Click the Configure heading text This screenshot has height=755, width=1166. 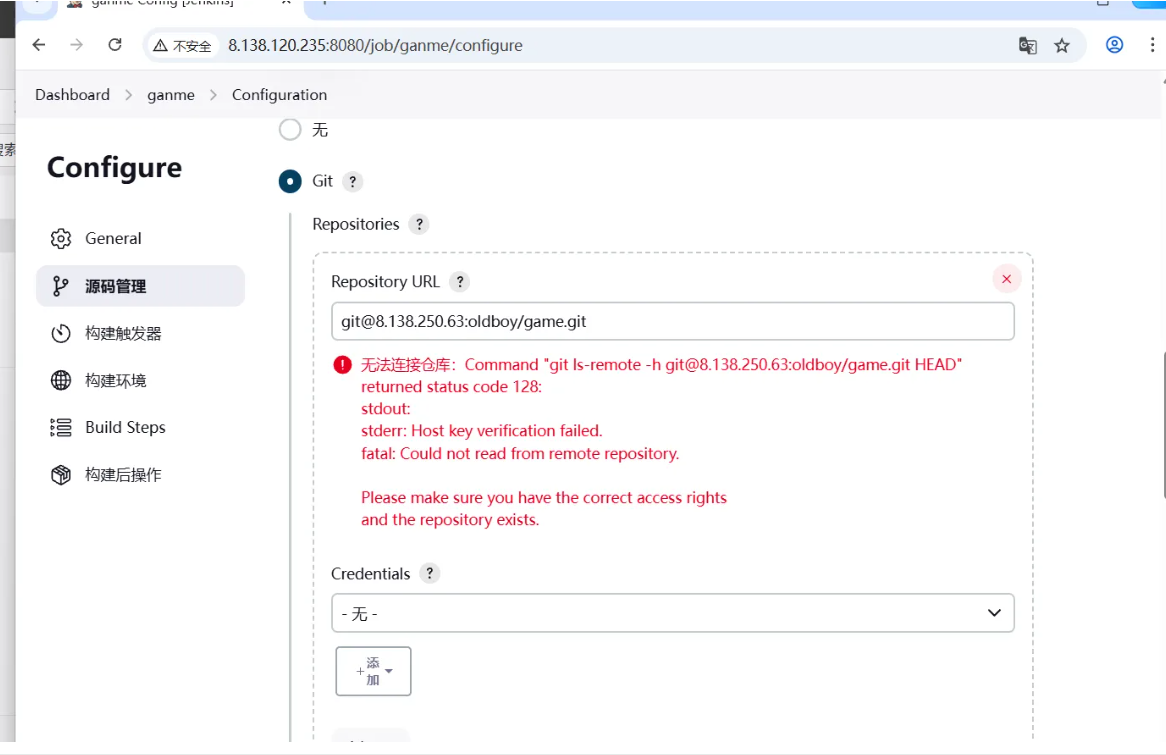115,168
